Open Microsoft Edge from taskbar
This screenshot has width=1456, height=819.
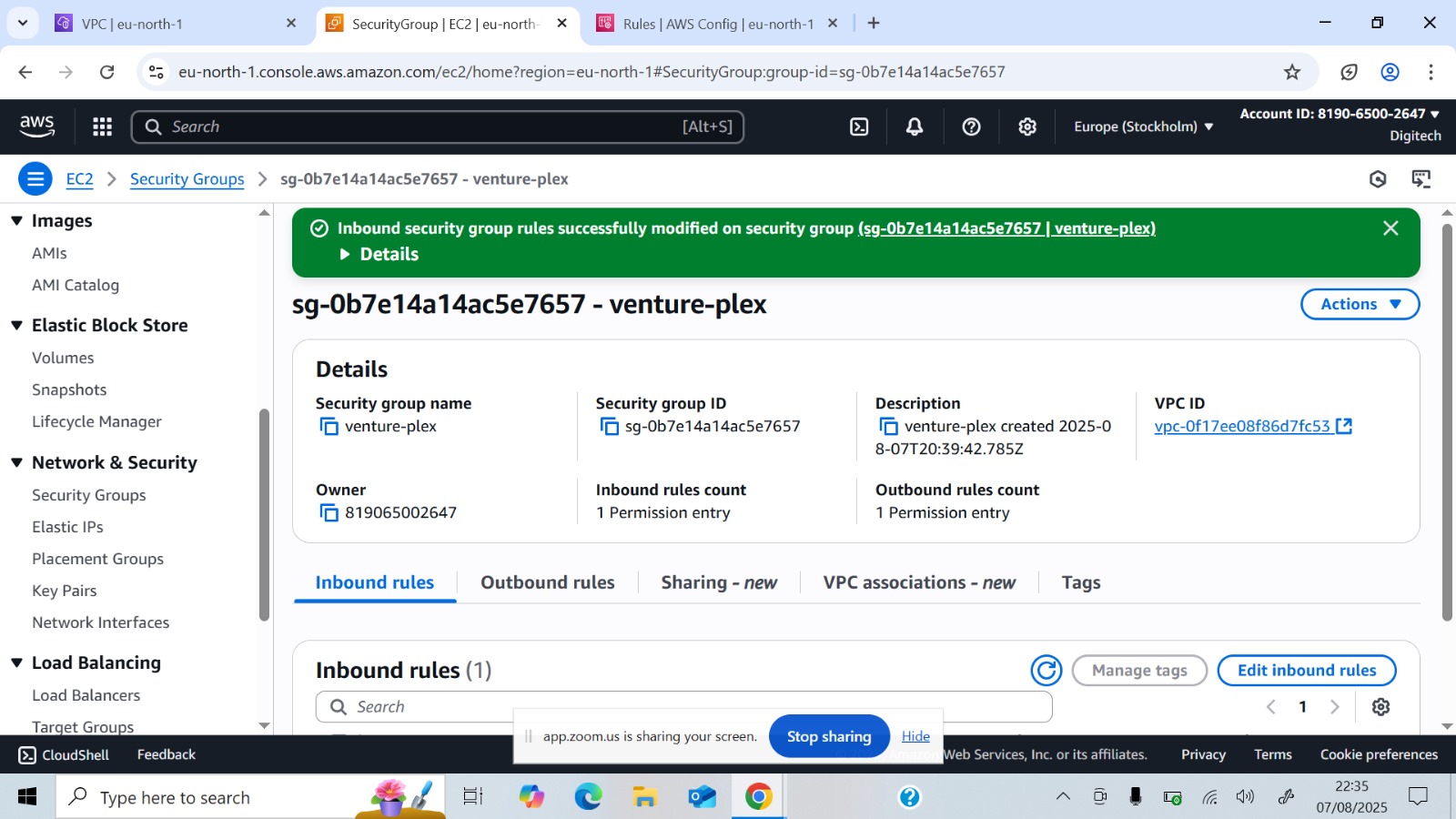[x=588, y=797]
